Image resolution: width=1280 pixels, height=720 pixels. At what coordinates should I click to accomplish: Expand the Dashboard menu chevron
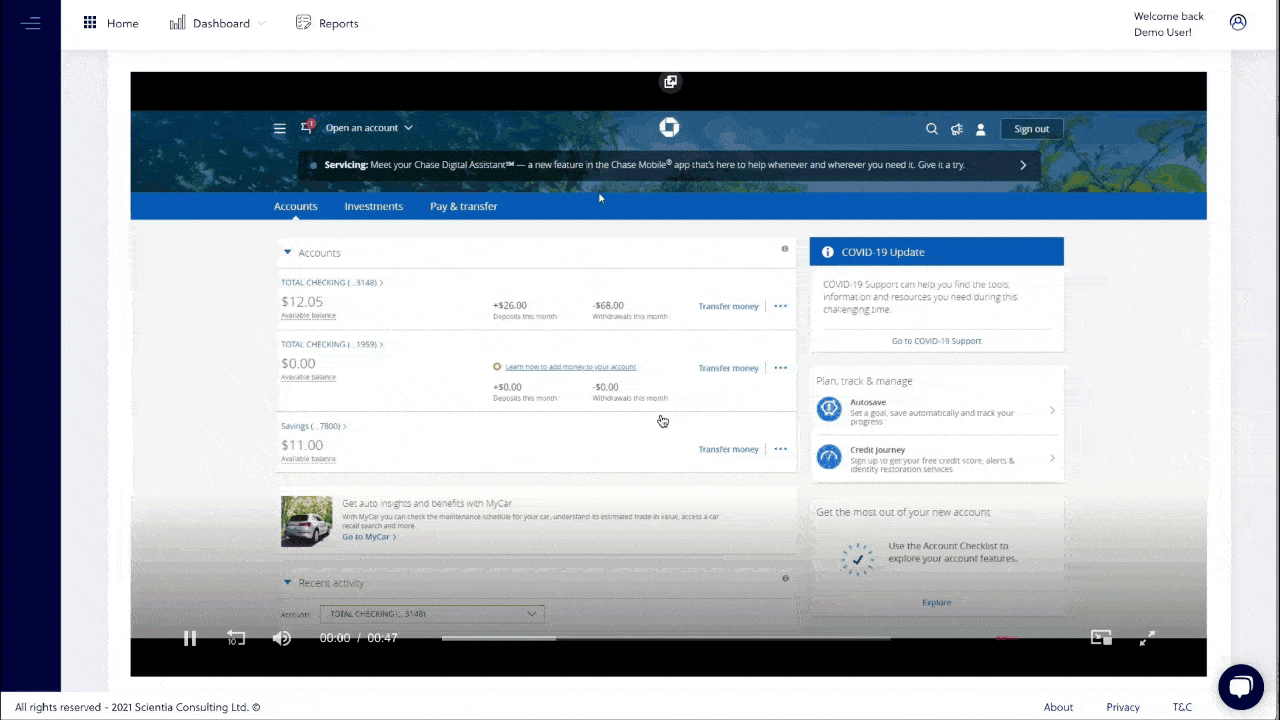(262, 23)
